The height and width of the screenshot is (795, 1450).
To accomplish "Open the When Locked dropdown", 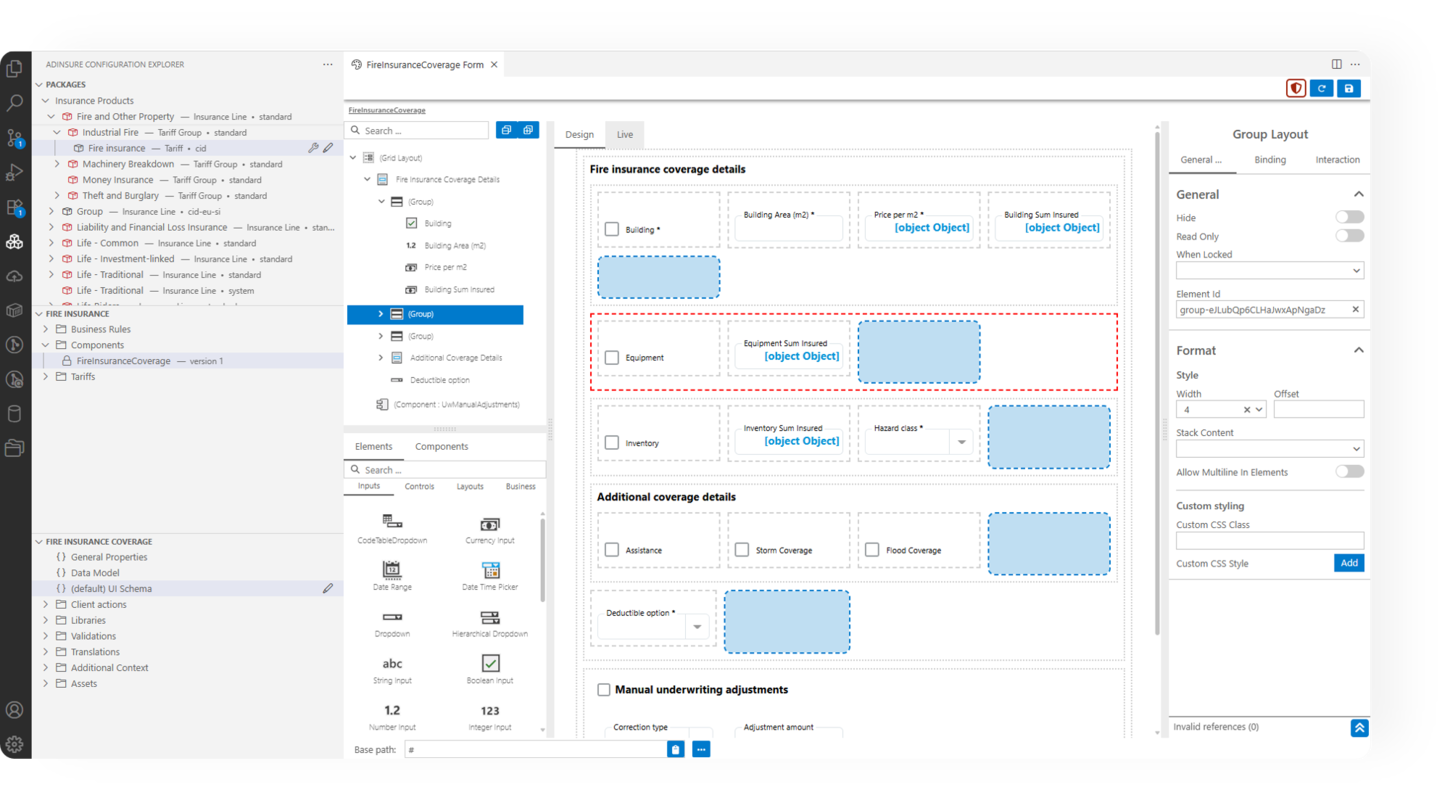I will 1269,271.
